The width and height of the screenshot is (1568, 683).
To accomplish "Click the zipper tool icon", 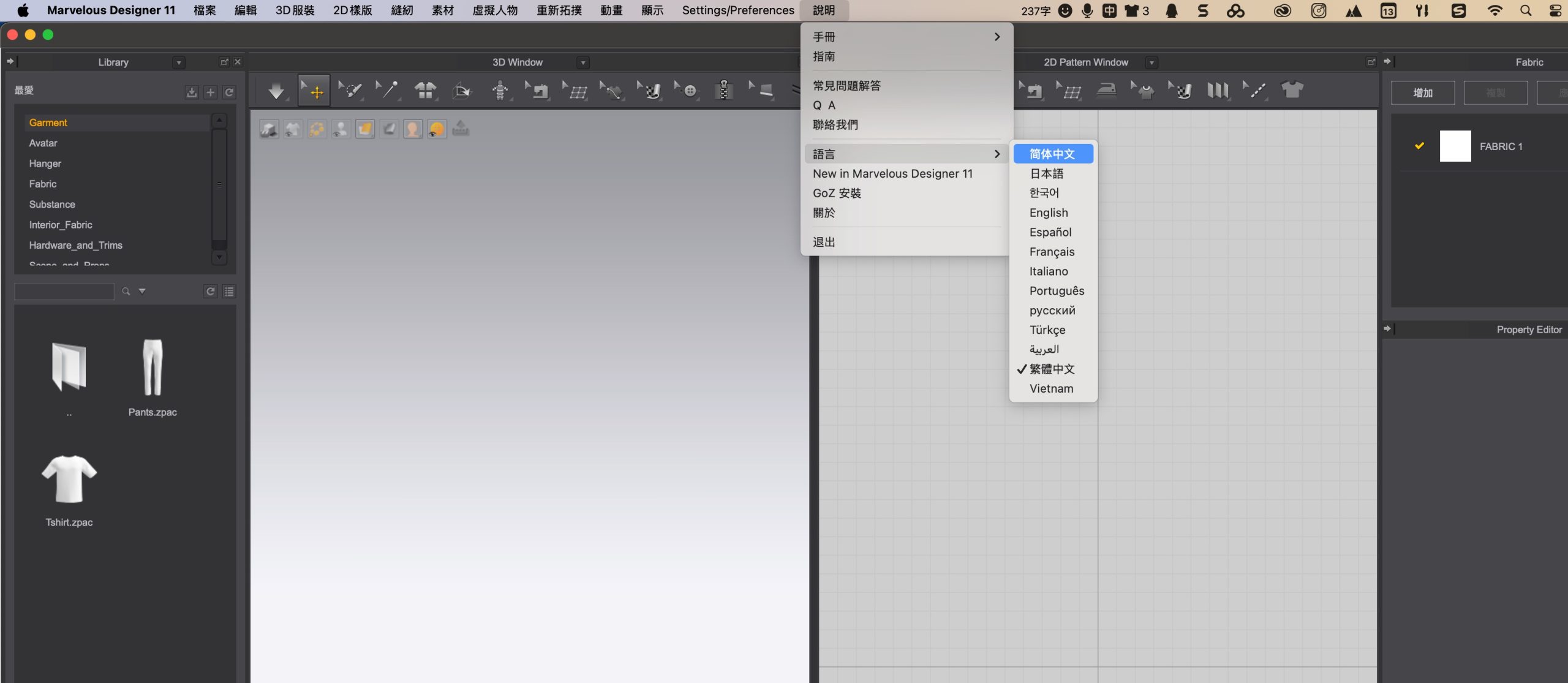I will pyautogui.click(x=723, y=91).
